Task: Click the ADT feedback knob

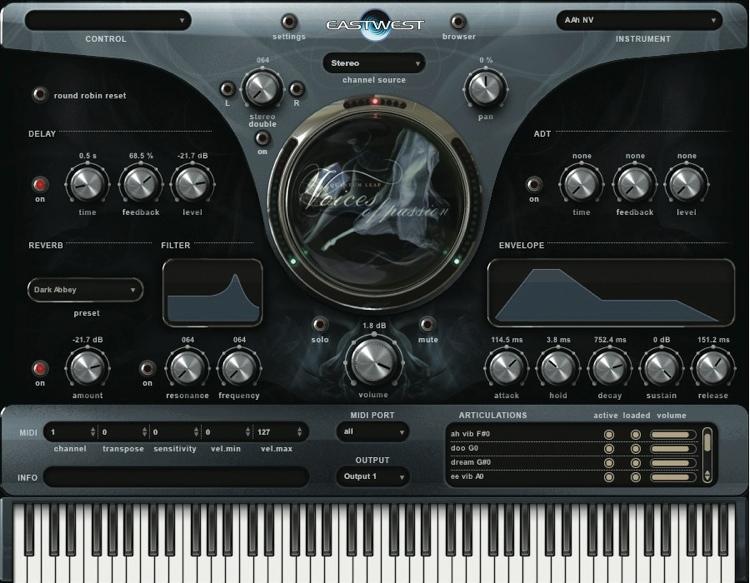Action: [x=634, y=184]
